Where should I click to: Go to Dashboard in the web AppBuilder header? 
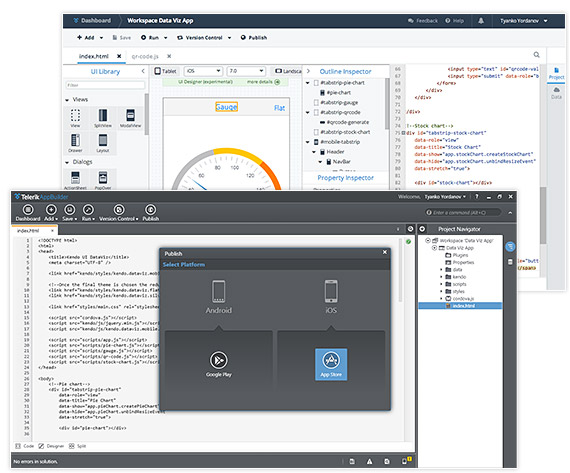click(92, 21)
